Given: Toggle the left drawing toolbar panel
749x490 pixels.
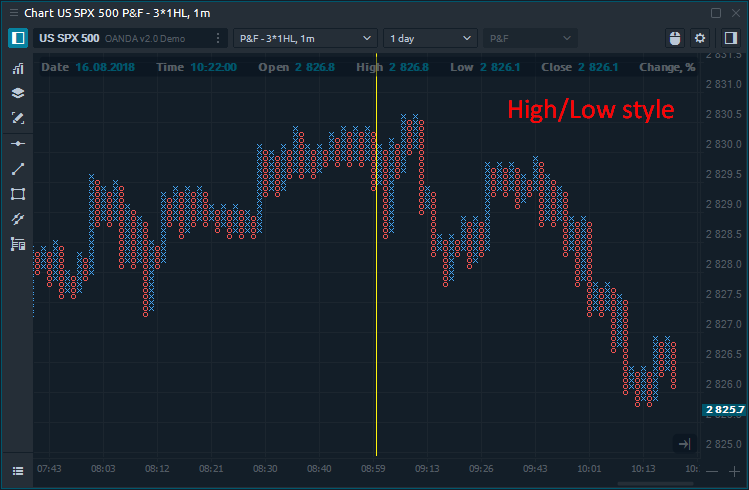Looking at the screenshot, I should [x=17, y=38].
